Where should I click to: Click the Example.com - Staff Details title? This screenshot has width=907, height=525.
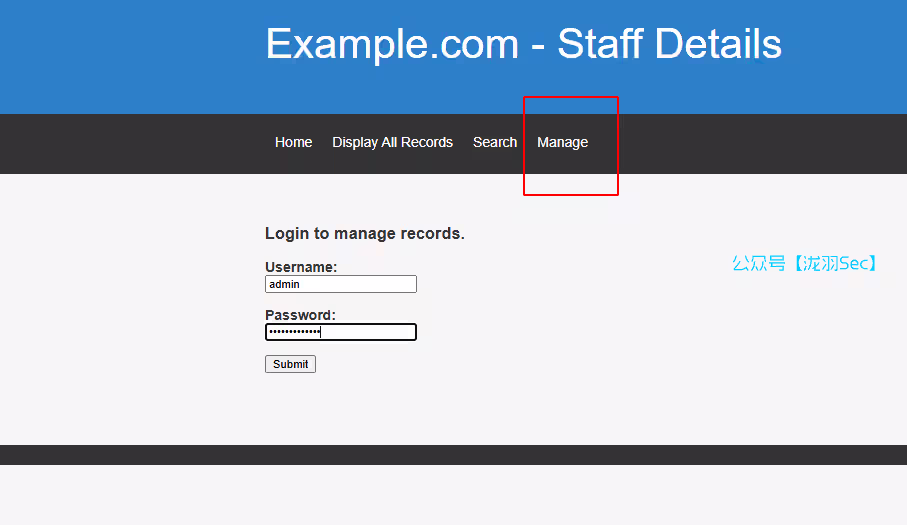[x=523, y=44]
